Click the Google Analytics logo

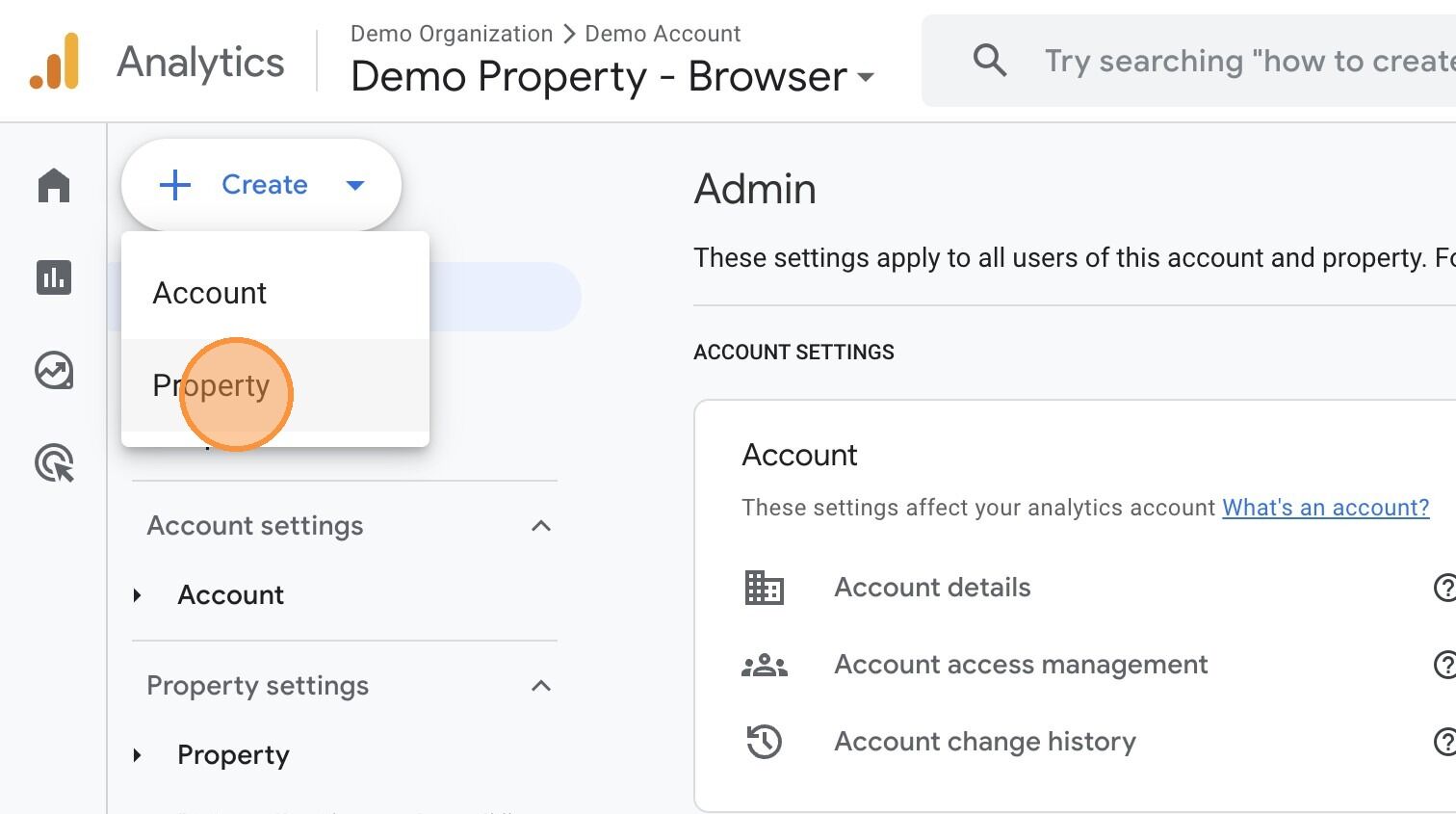(x=54, y=62)
